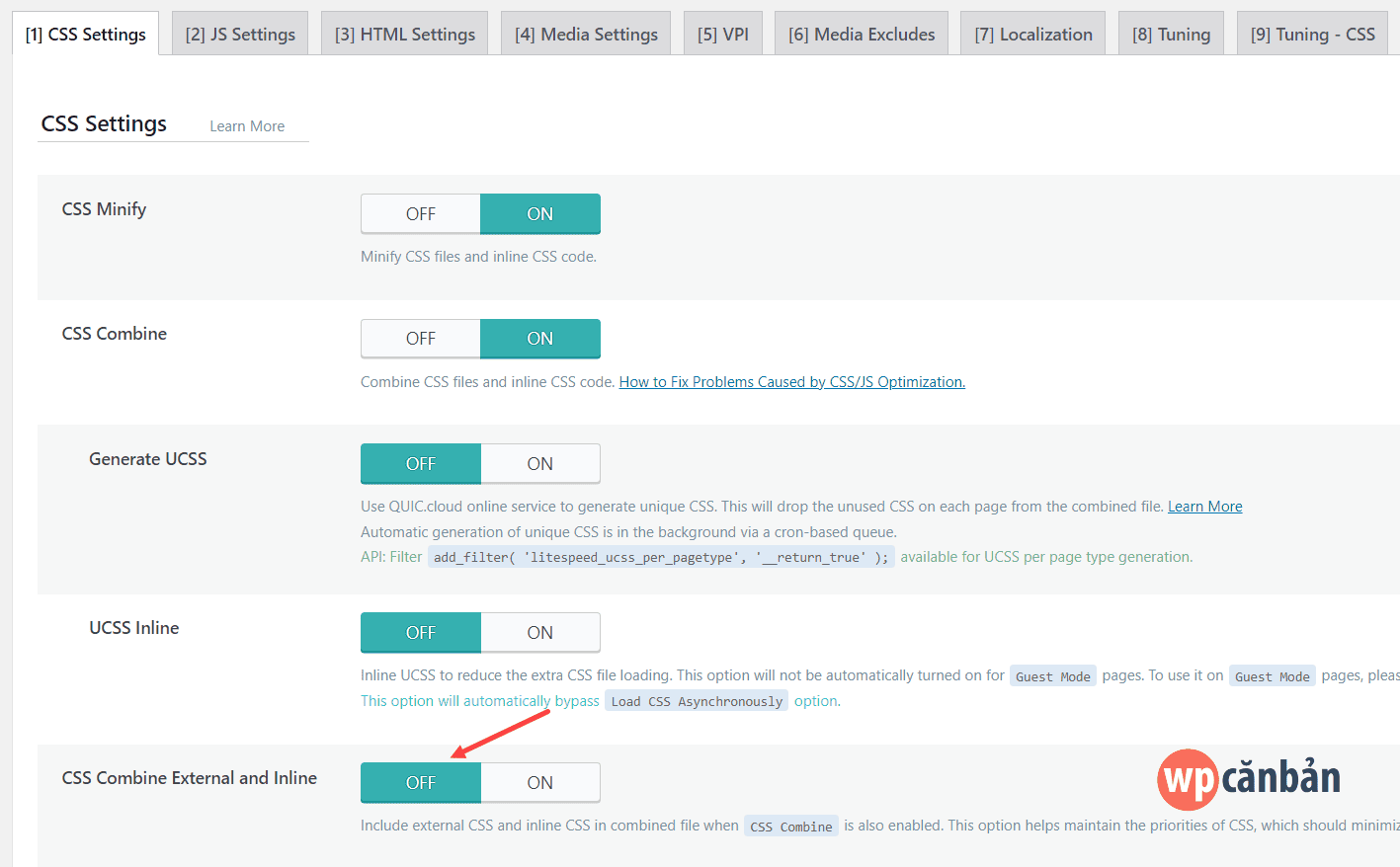
Task: Set Generate UCSS to OFF
Action: tap(421, 464)
